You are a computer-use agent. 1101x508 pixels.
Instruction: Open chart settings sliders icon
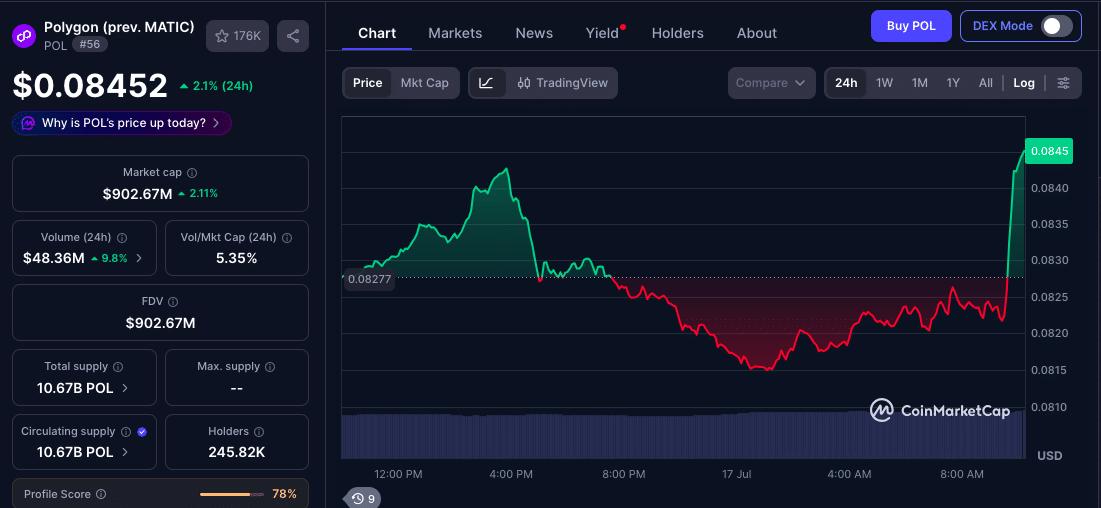(x=1064, y=83)
